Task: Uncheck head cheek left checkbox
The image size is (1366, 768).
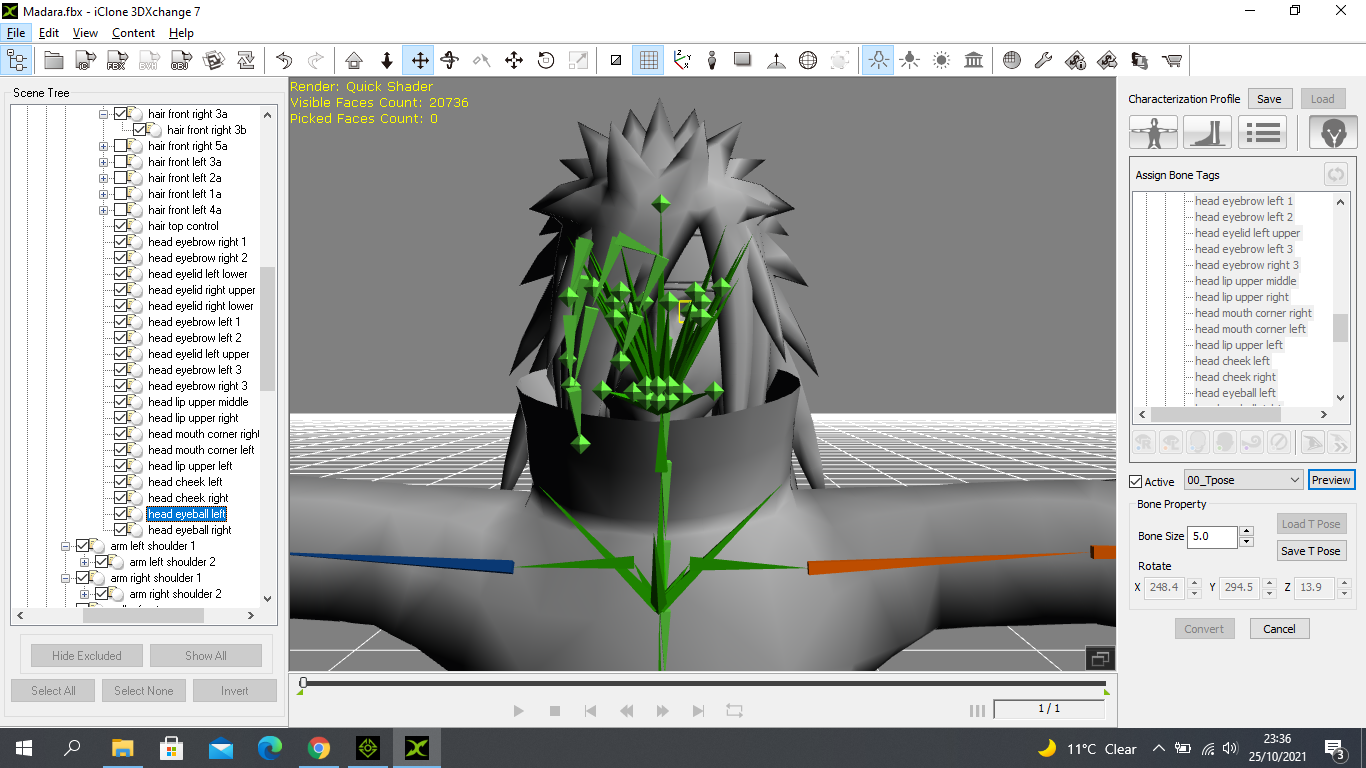Action: pyautogui.click(x=121, y=482)
